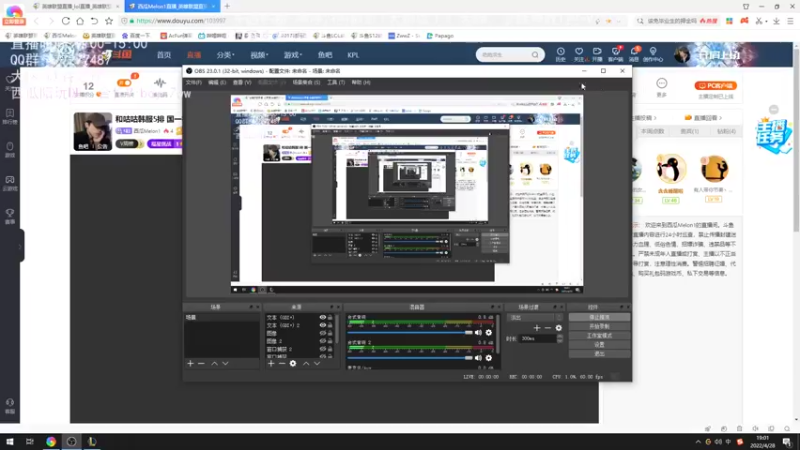Toggle lock on first text (GDI+) source
This screenshot has width=800, height=450.
(x=330, y=317)
